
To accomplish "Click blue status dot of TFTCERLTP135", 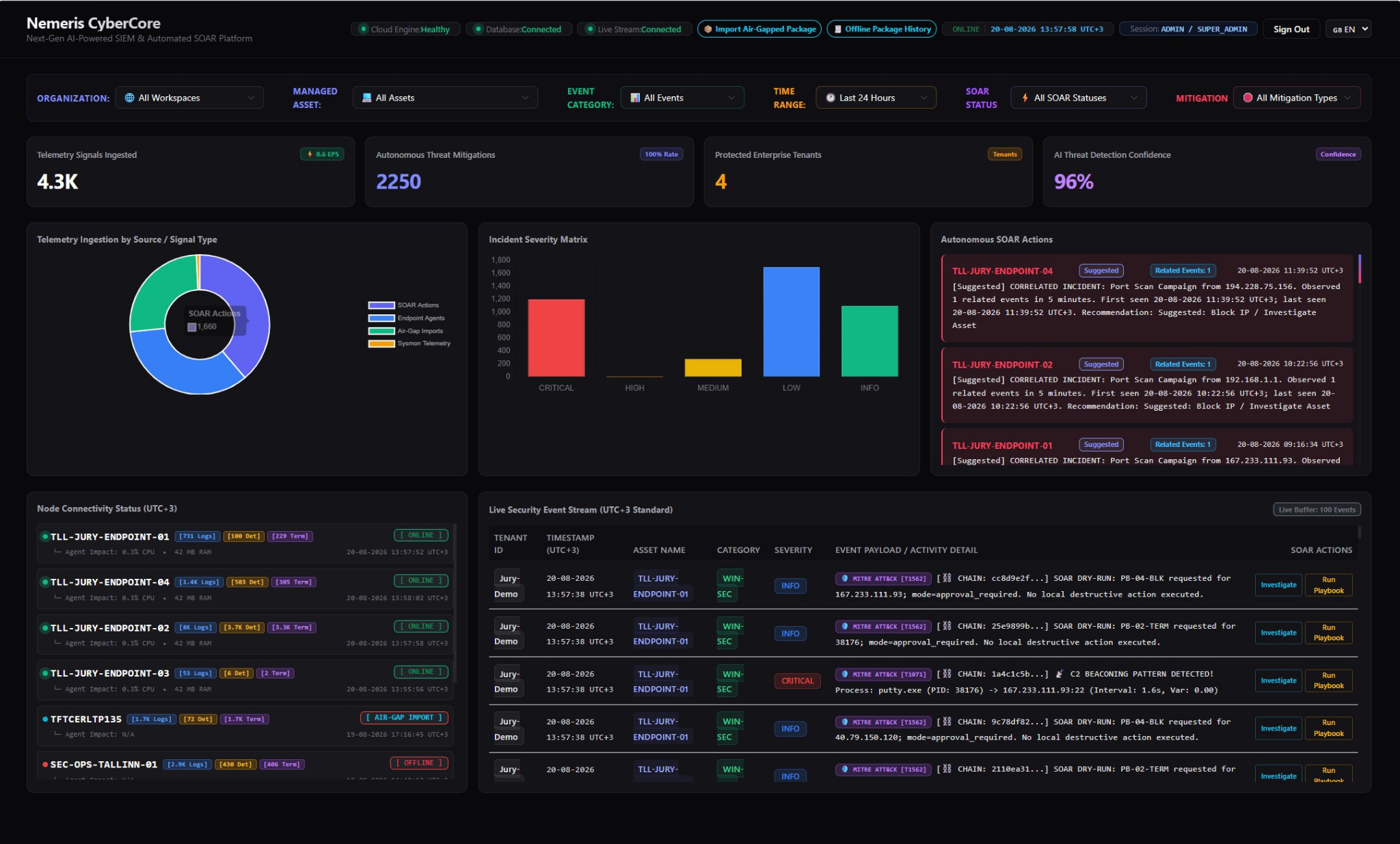I will (45, 719).
